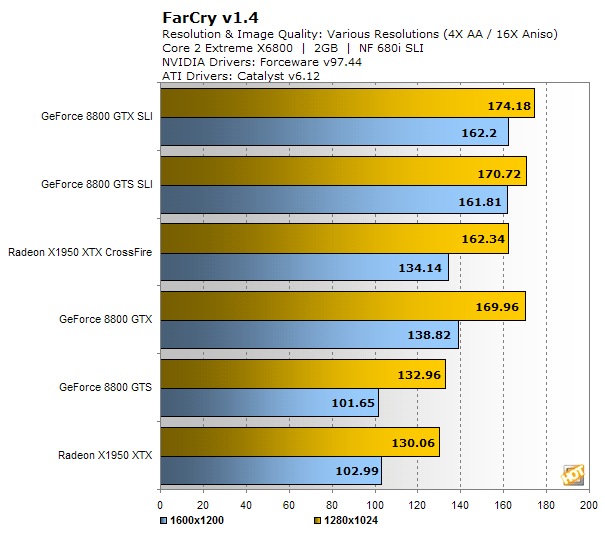This screenshot has width=605, height=535.
Task: Select the 130.06 bar value
Action: coord(413,443)
